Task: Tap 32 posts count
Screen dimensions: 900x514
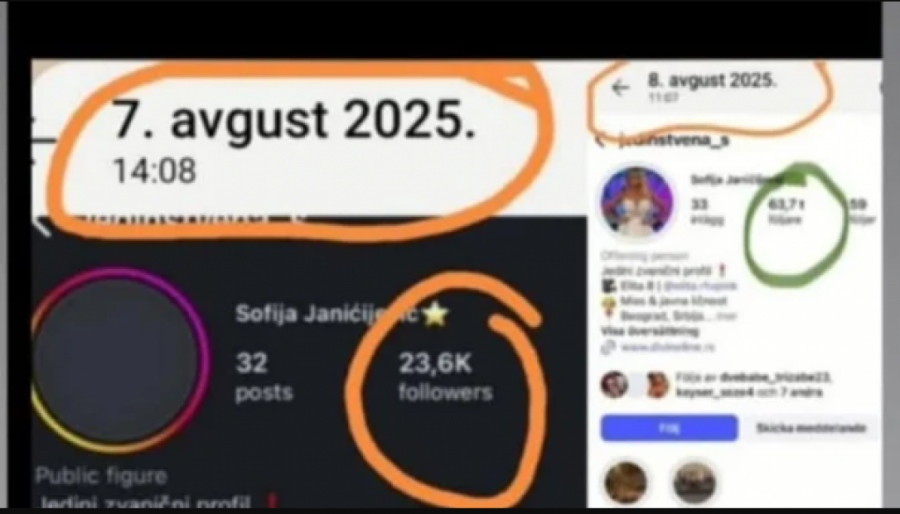Action: point(264,377)
